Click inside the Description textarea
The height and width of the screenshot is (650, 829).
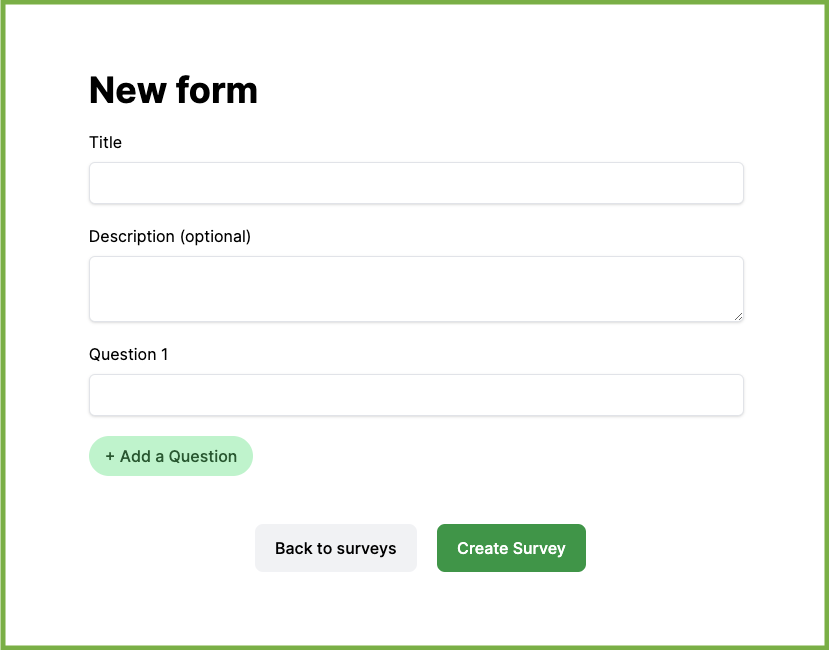point(416,289)
